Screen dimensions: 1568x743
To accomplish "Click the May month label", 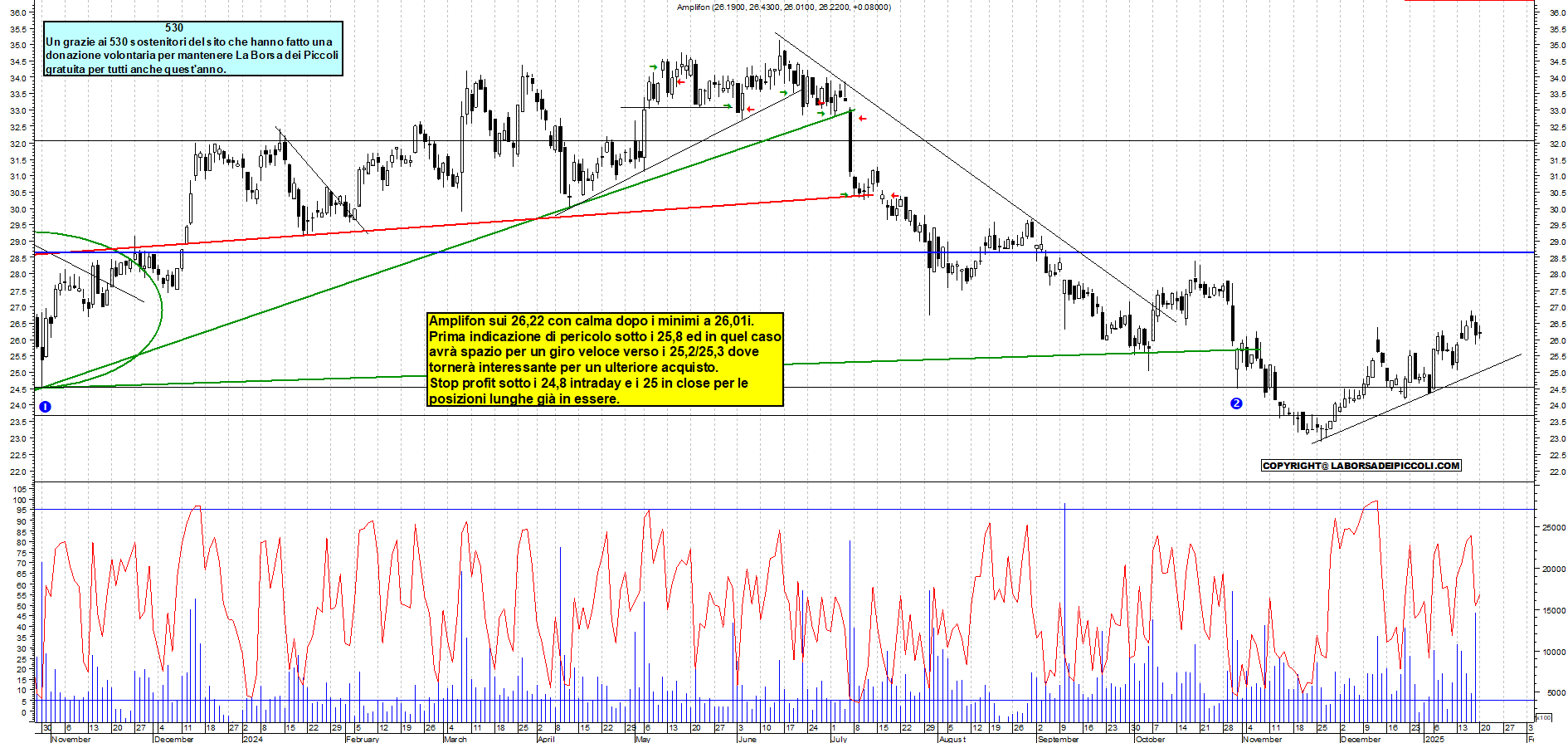I will click(x=643, y=739).
